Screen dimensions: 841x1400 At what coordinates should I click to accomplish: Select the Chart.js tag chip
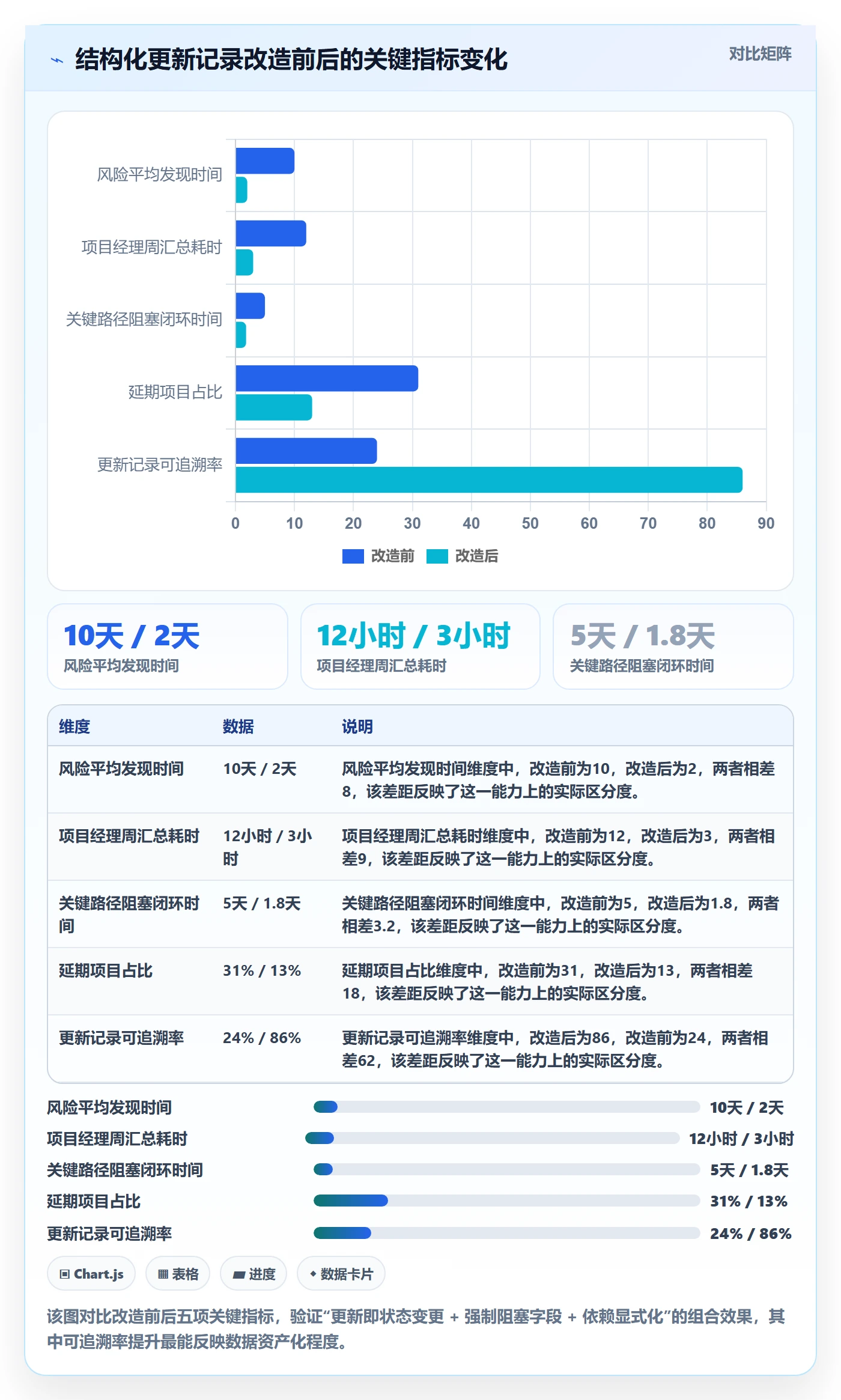pyautogui.click(x=91, y=1274)
